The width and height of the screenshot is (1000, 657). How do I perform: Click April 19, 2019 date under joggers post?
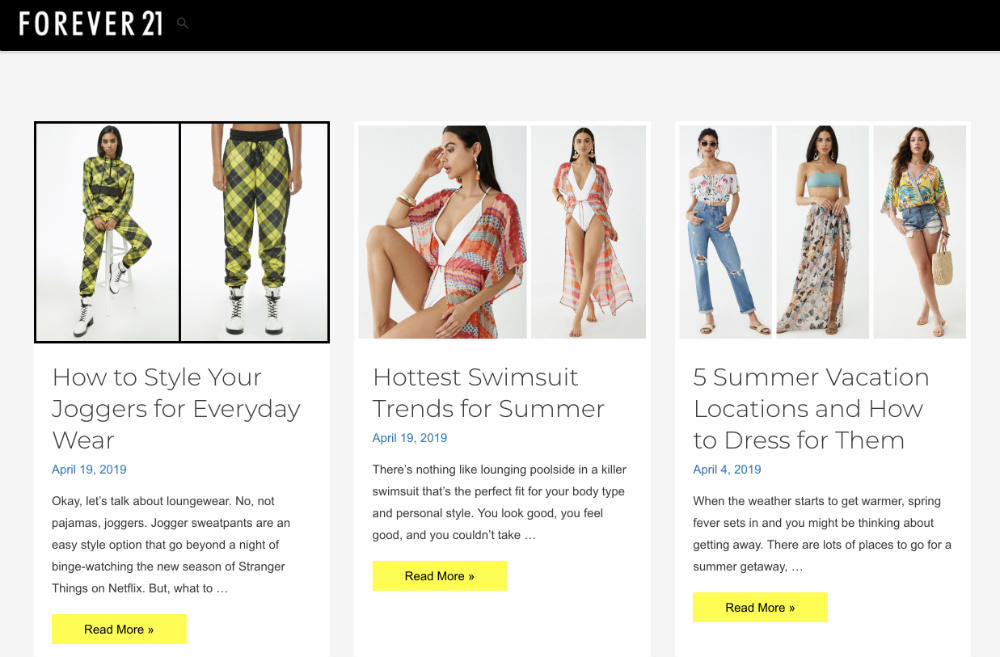tap(89, 469)
